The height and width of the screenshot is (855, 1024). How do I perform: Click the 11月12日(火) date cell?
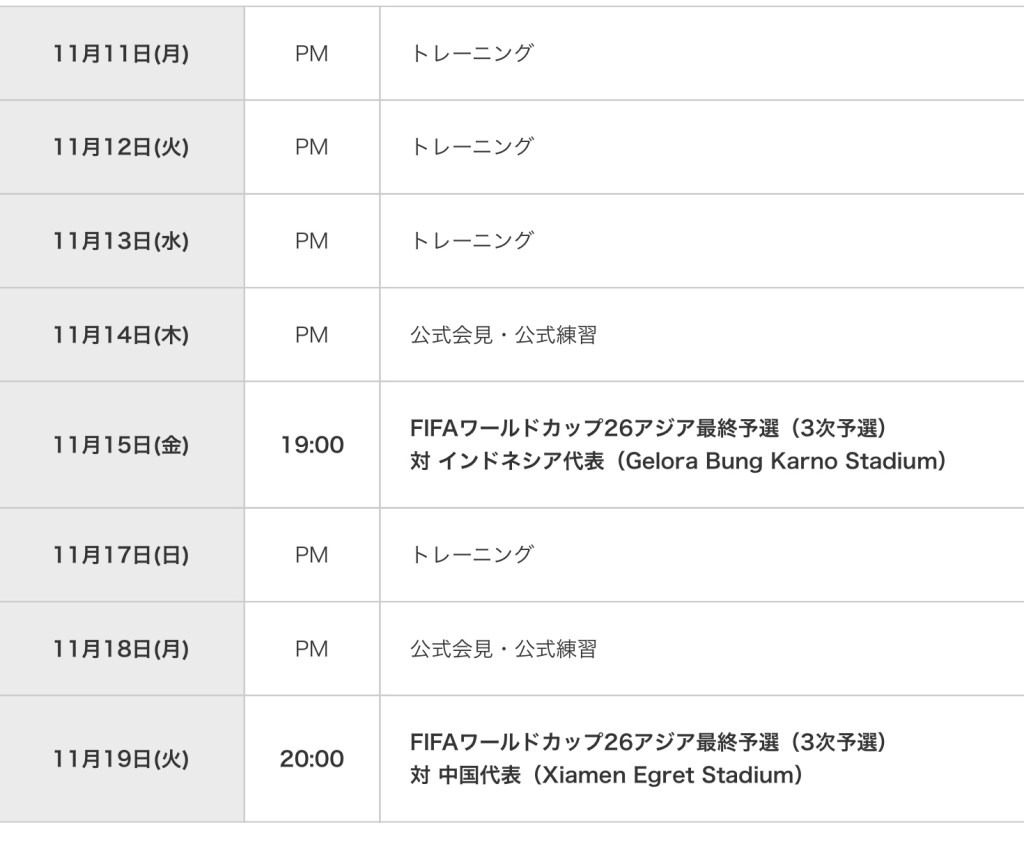point(121,147)
